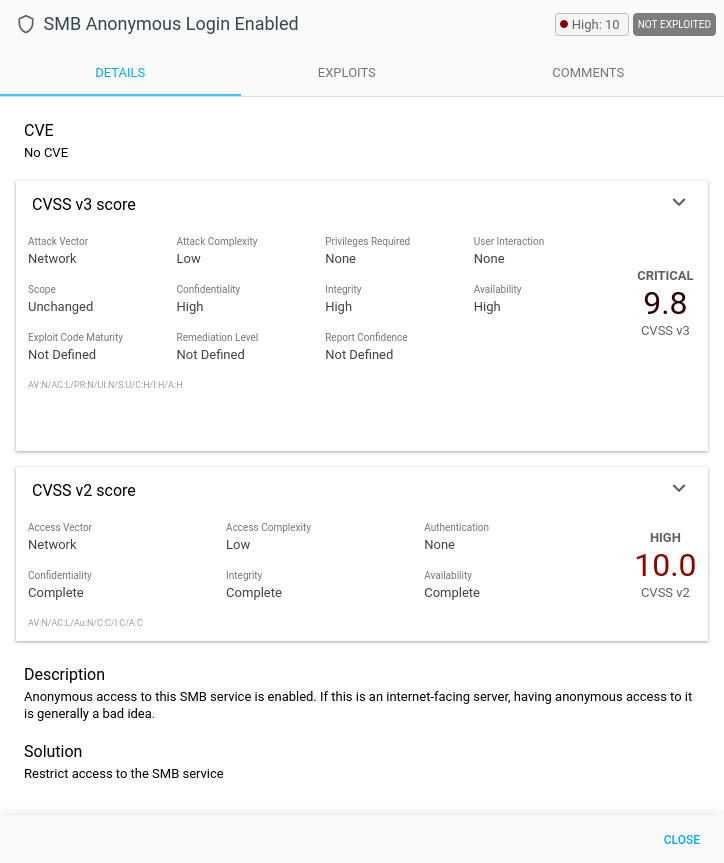Open the Exploits tab

[346, 73]
